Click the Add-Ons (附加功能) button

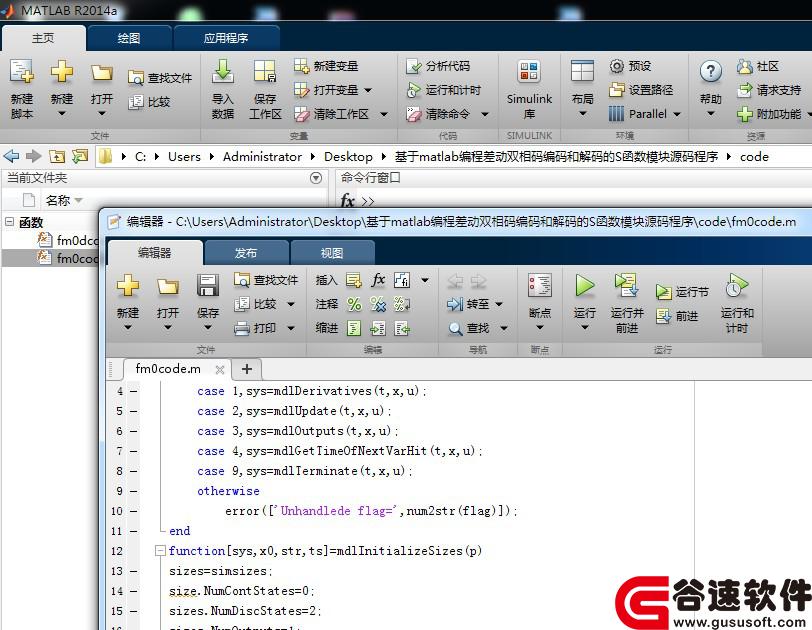(x=770, y=114)
